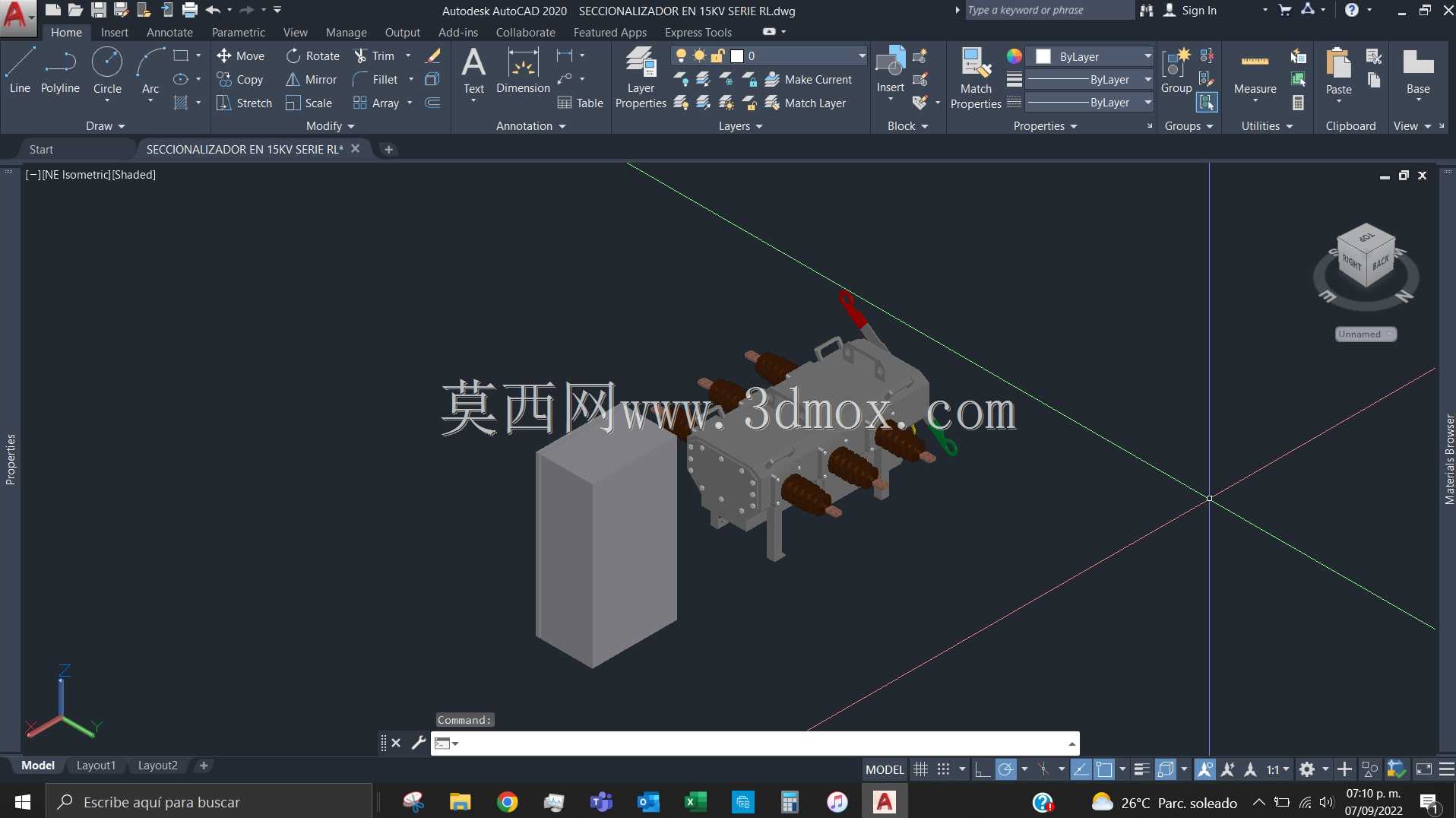Click the ViewCube home cube
The height and width of the screenshot is (818, 1456).
coord(1366,256)
